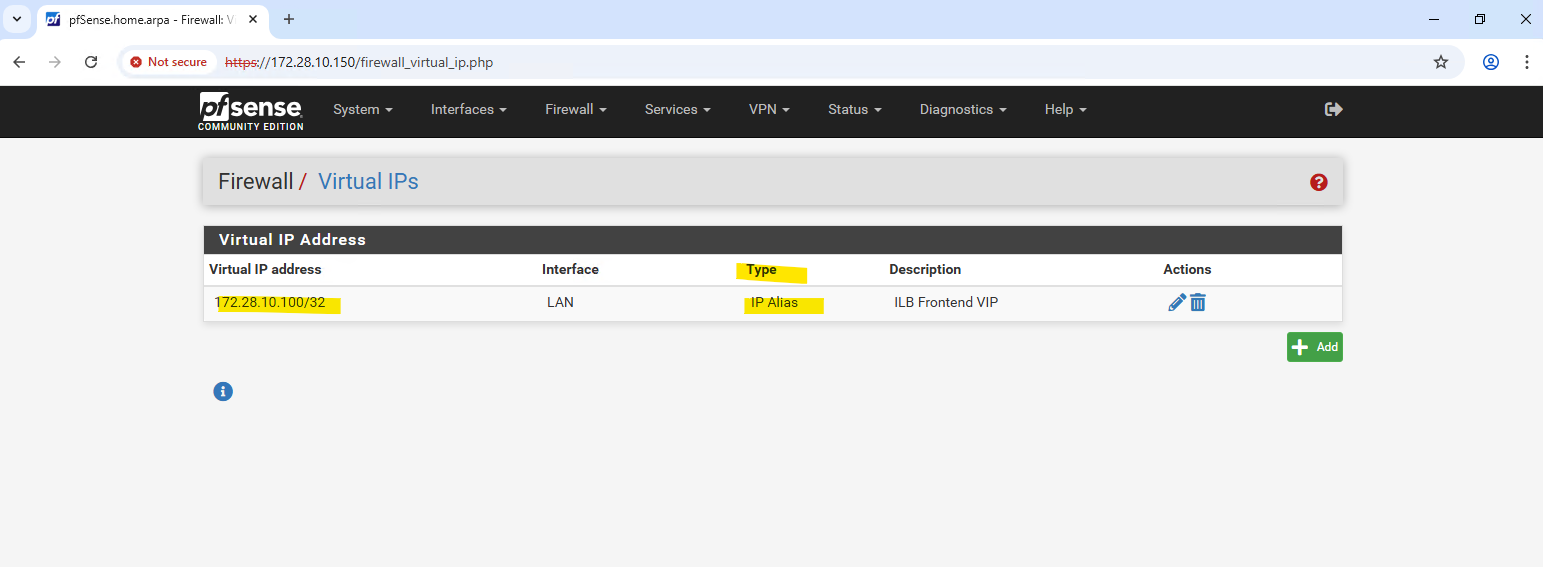
Task: Follow the Virtual IPs breadcrumb link
Action: point(368,182)
